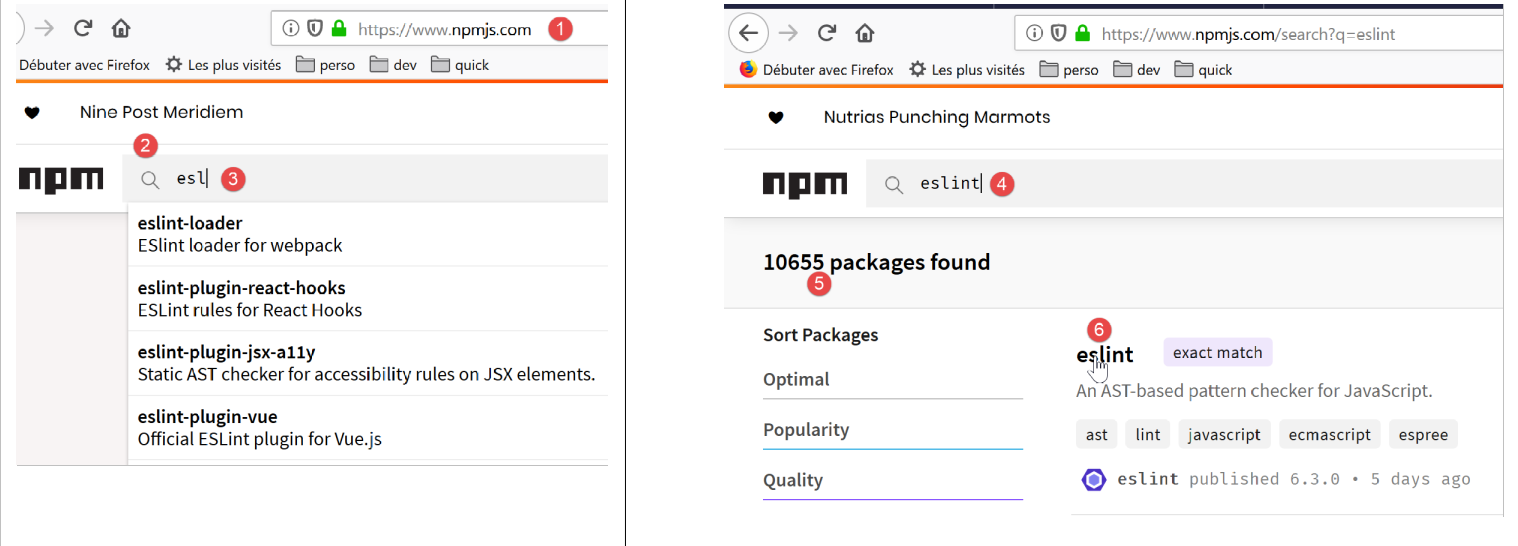The height and width of the screenshot is (546, 1518).
Task: Click the eslint publisher hexagon avatar
Action: tap(1094, 480)
